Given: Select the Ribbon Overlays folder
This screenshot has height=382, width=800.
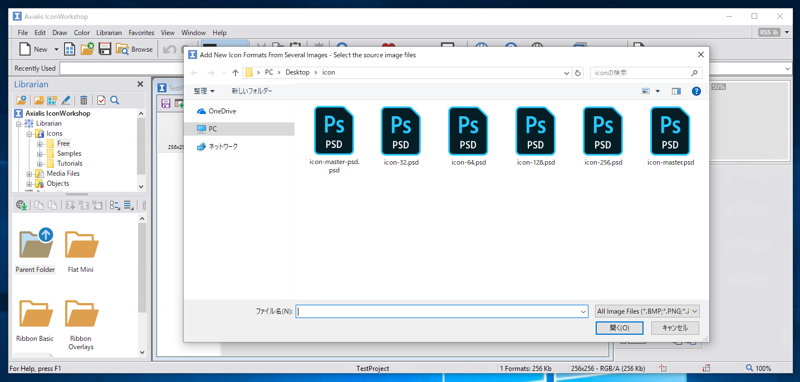Looking at the screenshot, I should (81, 324).
